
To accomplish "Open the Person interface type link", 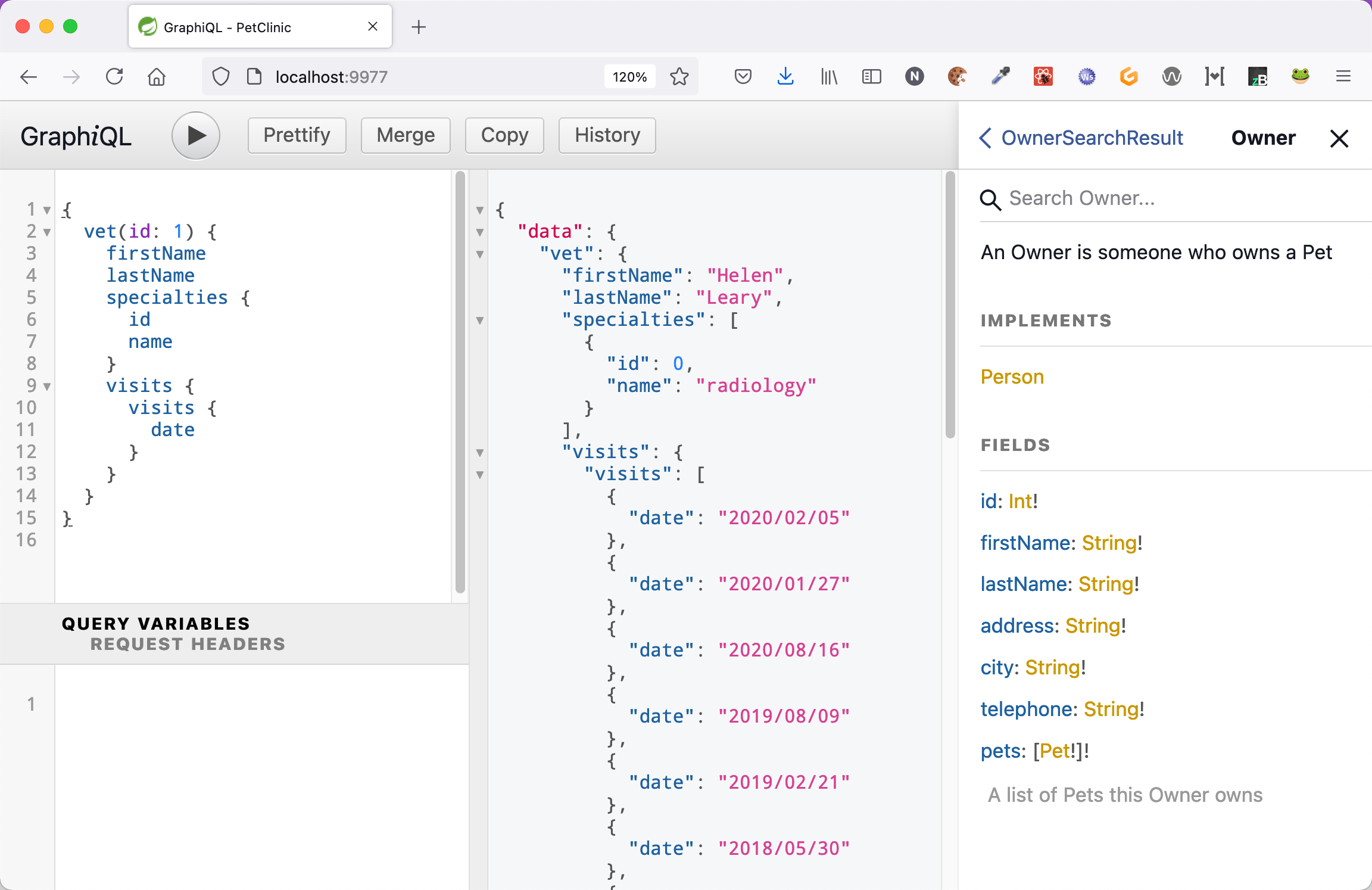I will (1012, 376).
